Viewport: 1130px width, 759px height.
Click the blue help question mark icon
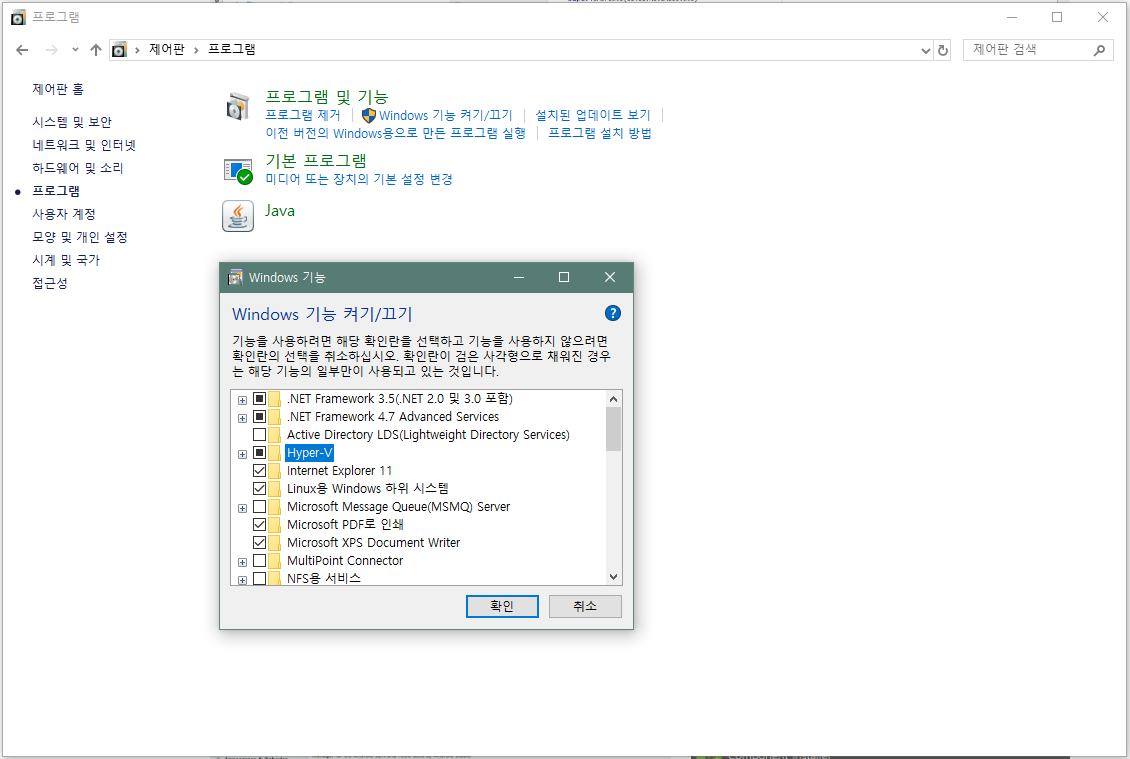tap(613, 313)
